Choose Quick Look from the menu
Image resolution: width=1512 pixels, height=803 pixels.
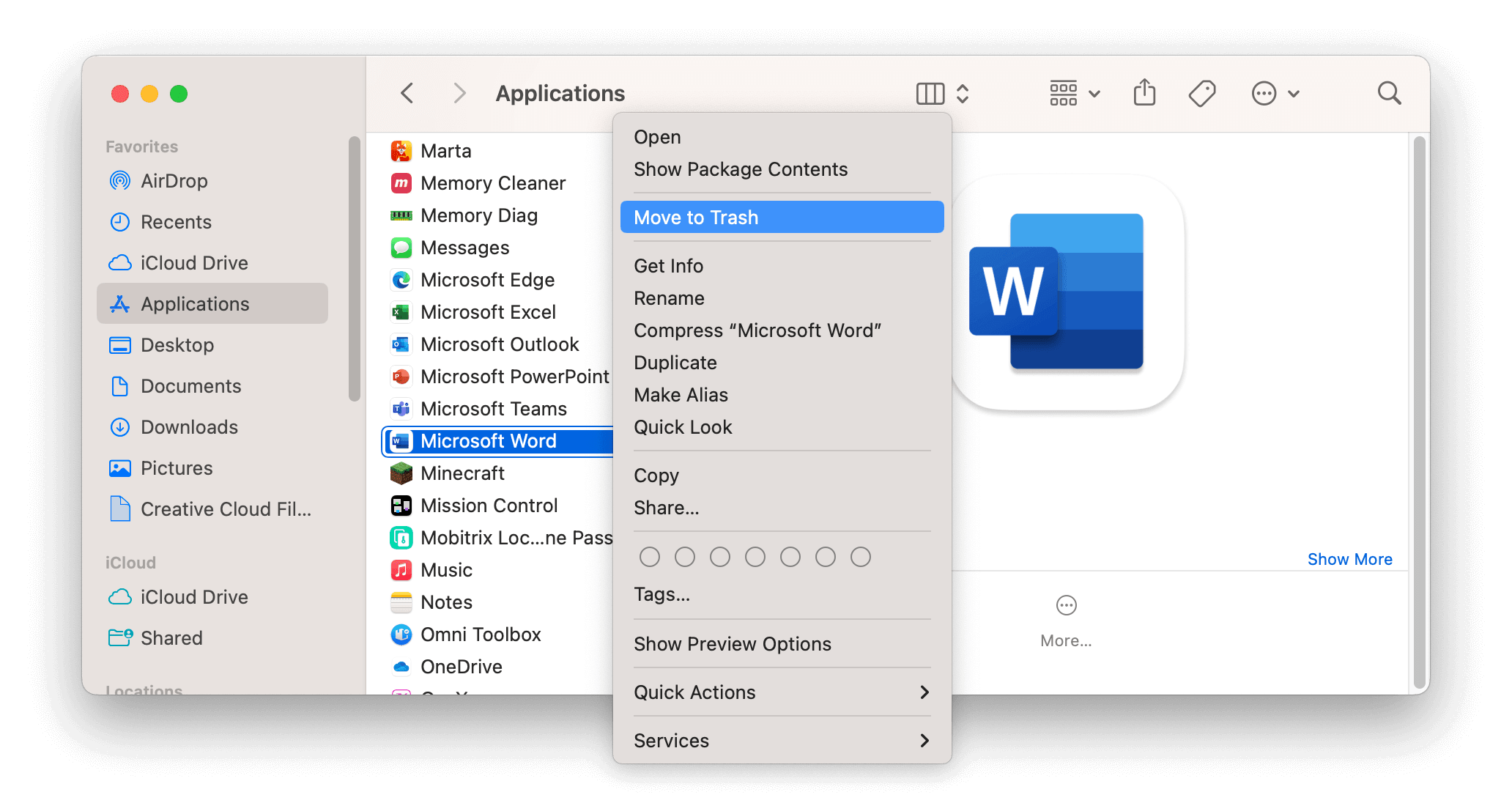(x=782, y=427)
